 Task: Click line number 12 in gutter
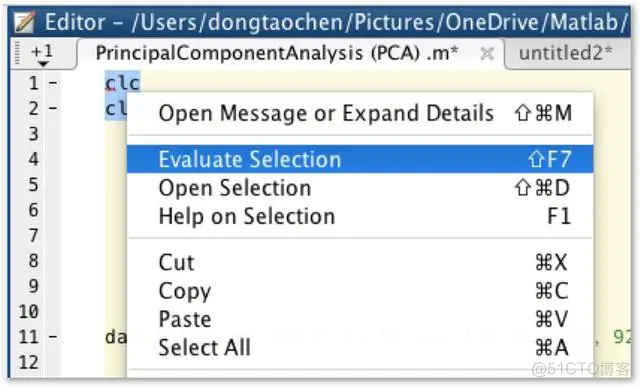tap(29, 363)
